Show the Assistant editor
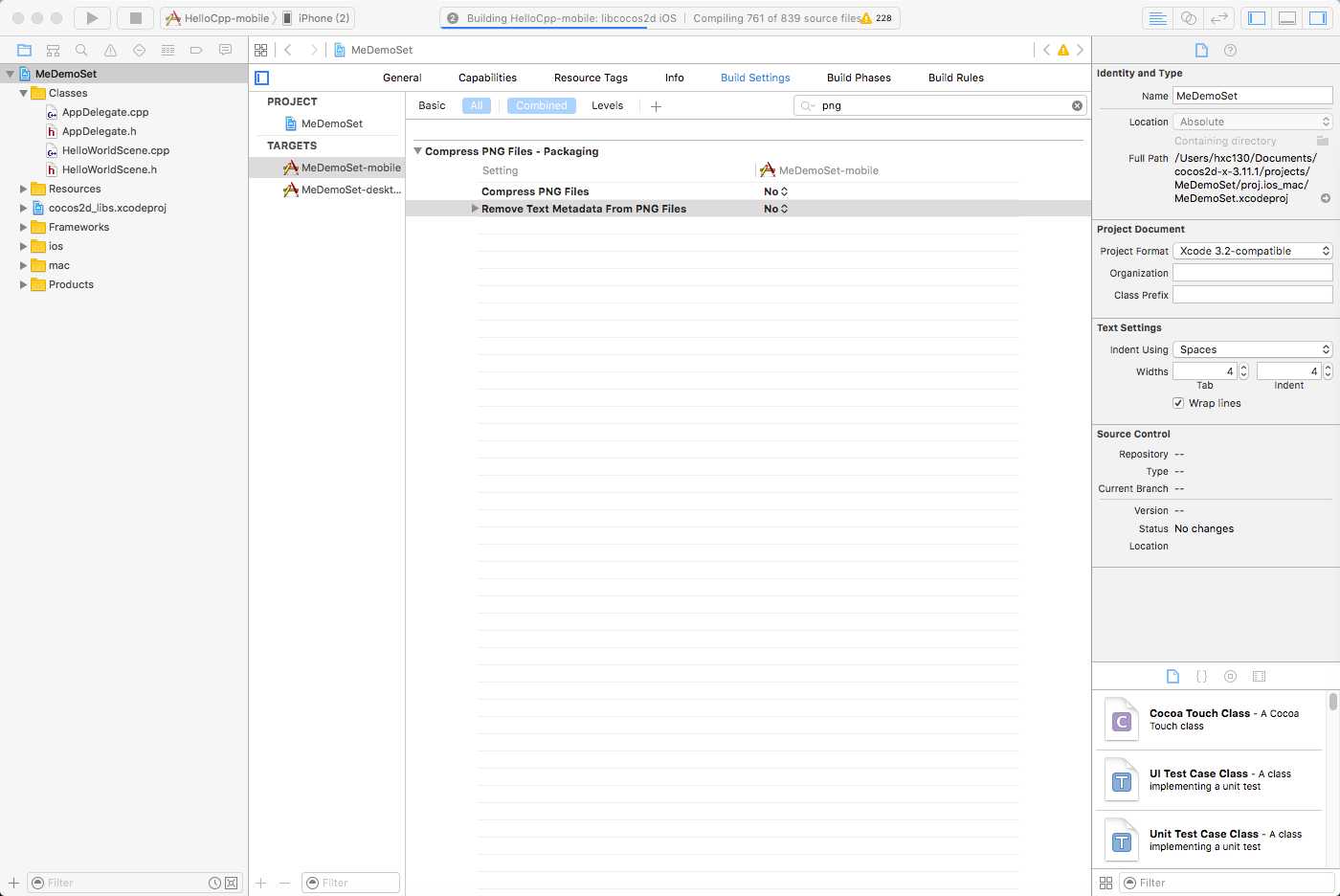Image resolution: width=1340 pixels, height=896 pixels. 1188,17
